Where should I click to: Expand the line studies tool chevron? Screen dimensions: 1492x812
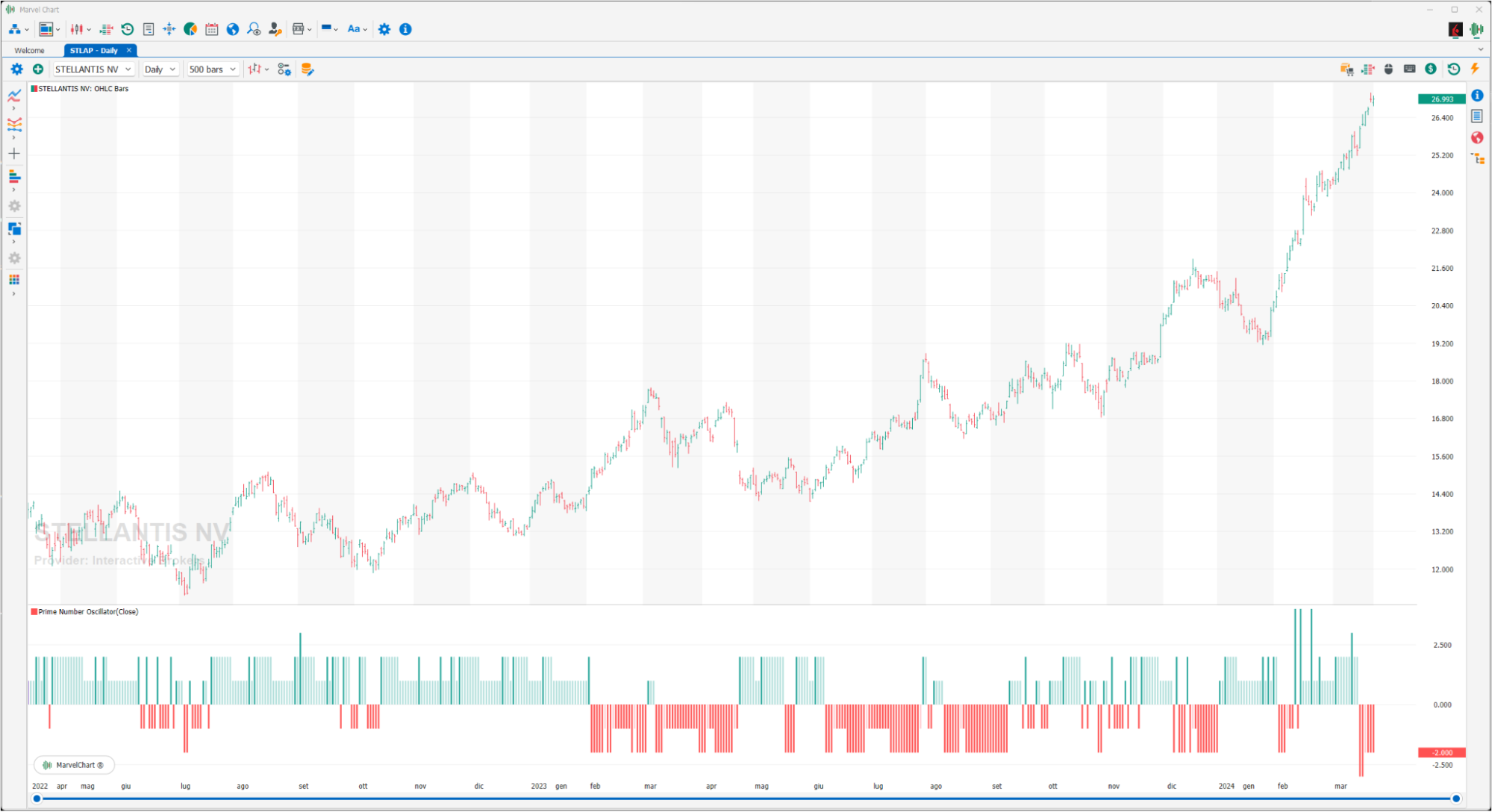click(x=14, y=109)
